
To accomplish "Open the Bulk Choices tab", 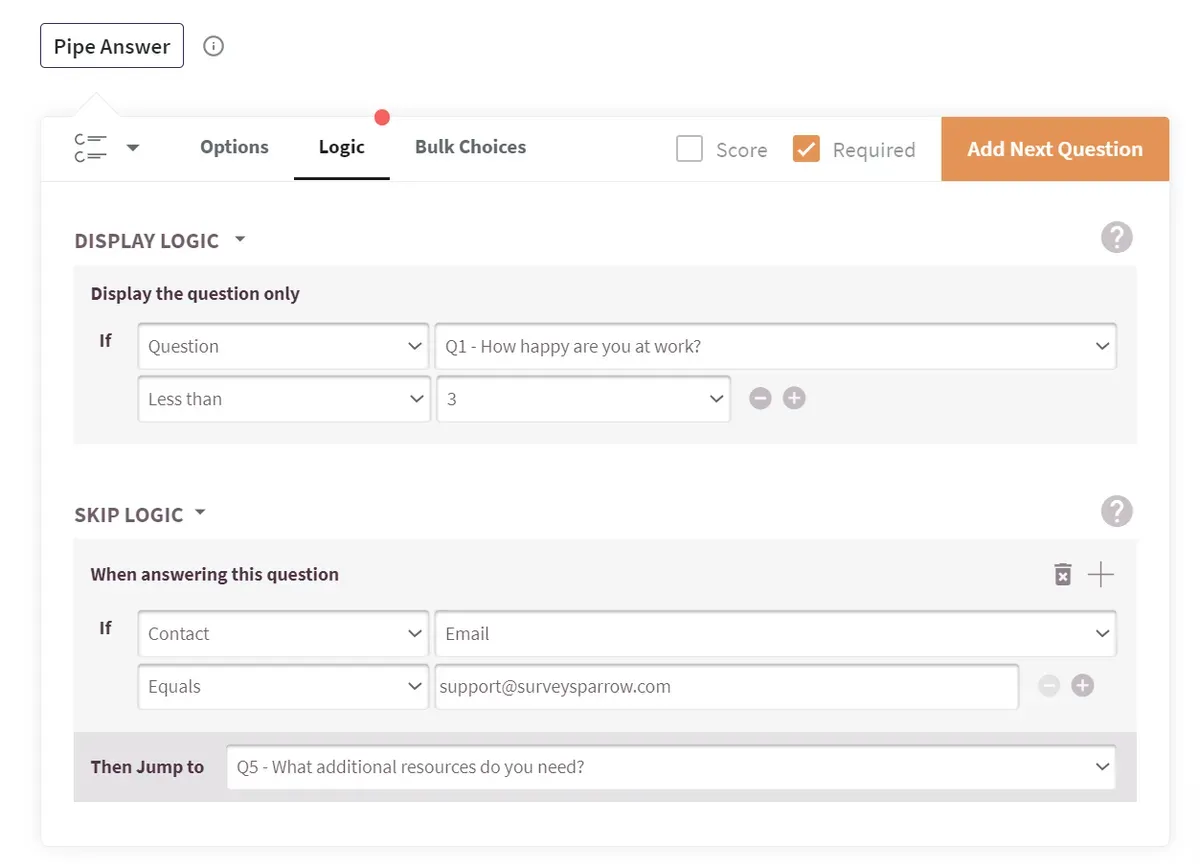I will 470,147.
